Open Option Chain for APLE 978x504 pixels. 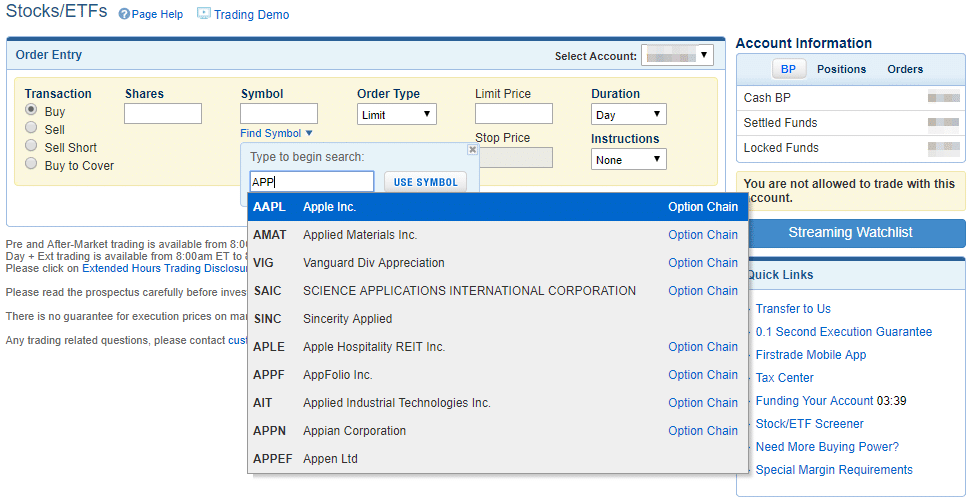(703, 347)
